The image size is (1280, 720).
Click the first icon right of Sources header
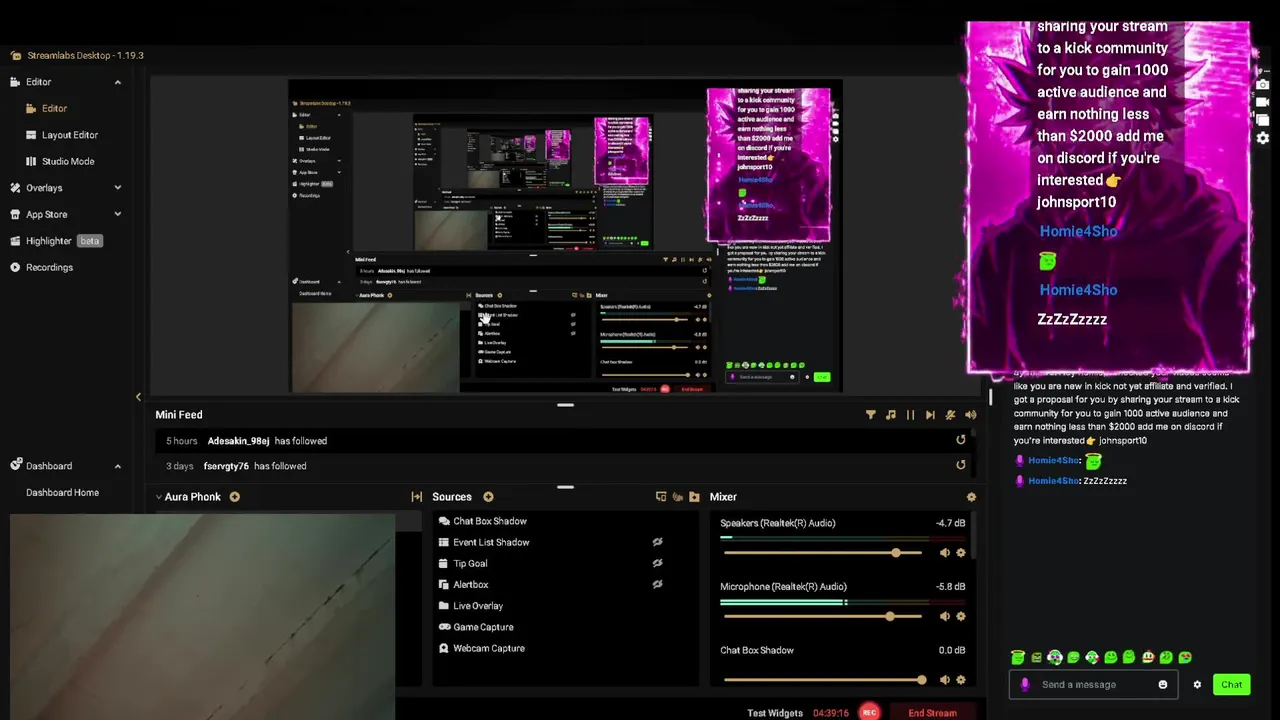click(661, 497)
